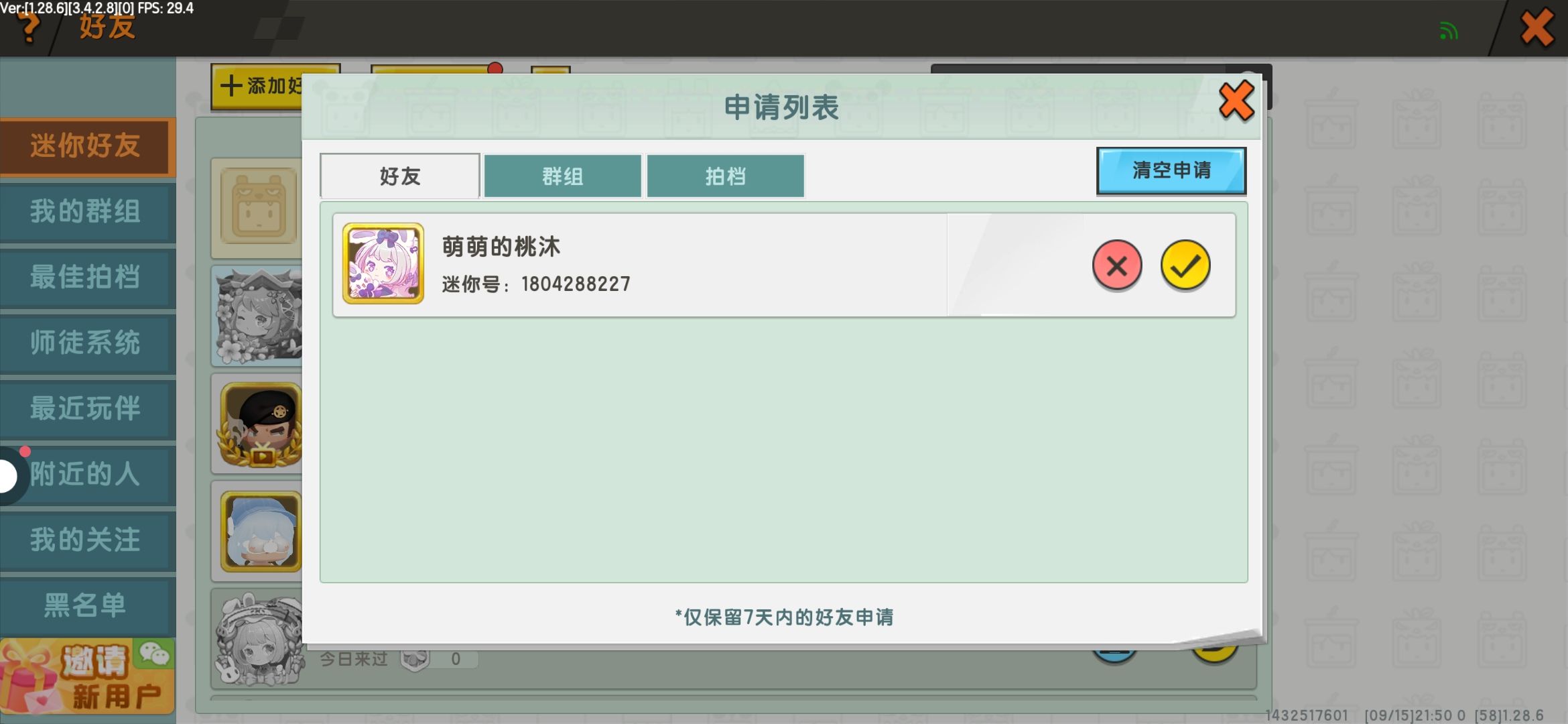Select the 好友 tab
This screenshot has height=724, width=1568.
(400, 176)
